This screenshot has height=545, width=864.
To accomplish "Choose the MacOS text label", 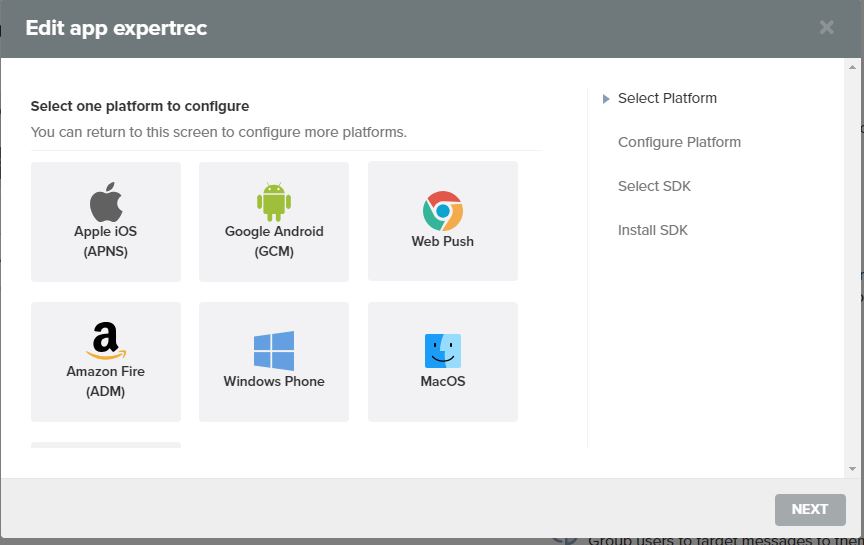I will coord(442,381).
